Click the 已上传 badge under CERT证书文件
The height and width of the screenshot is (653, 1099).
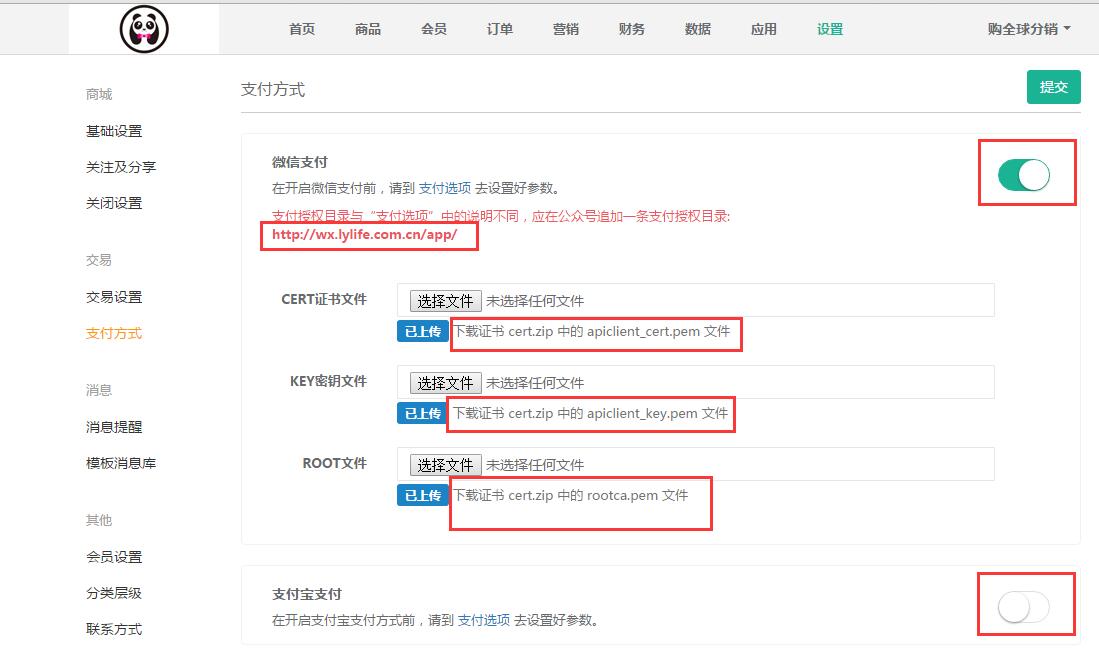coord(423,331)
